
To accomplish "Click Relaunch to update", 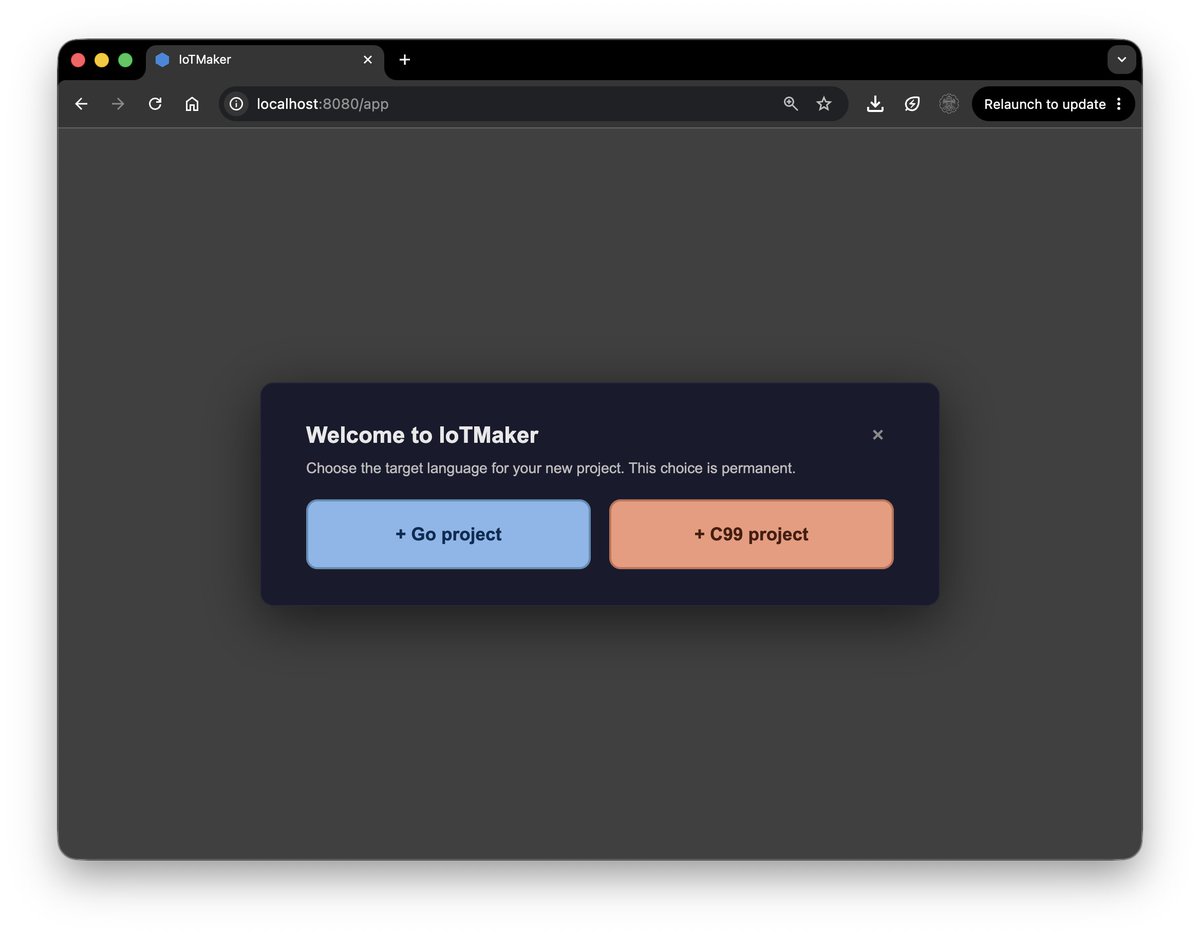I will [1045, 104].
